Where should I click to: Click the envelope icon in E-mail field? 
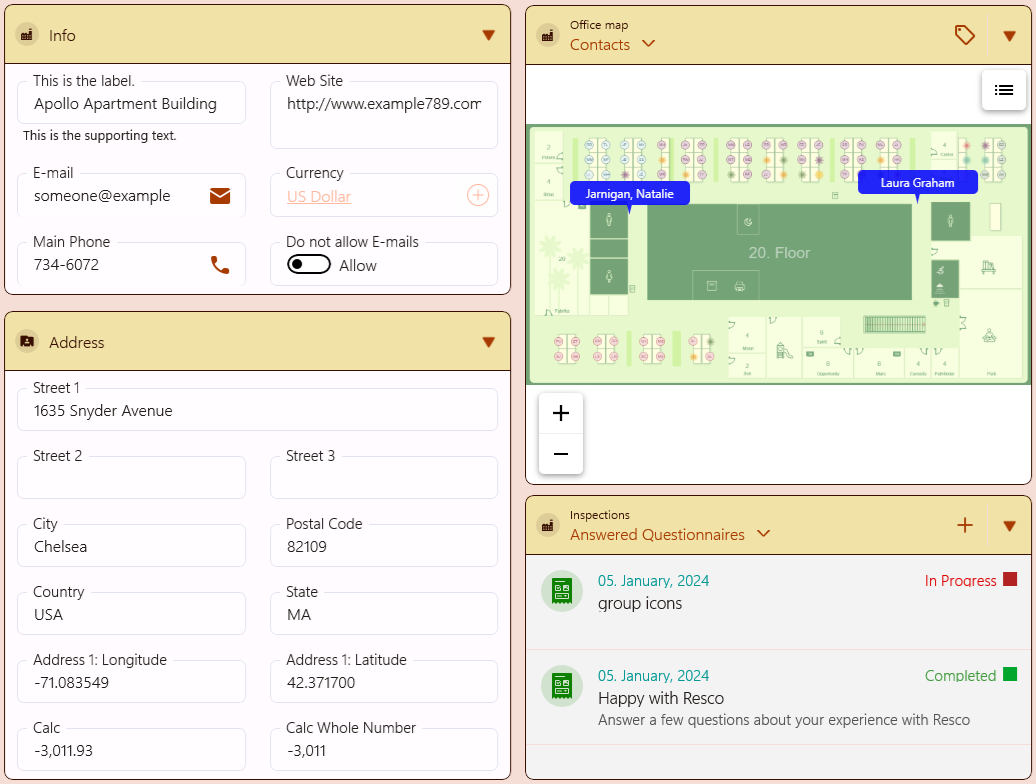click(220, 196)
